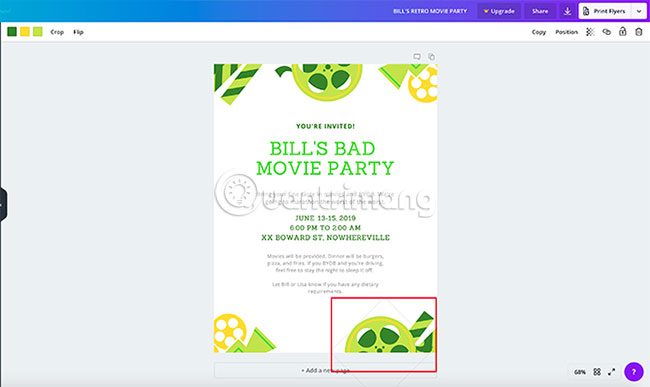Open the purple help question mark button
Image resolution: width=650 pixels, height=387 pixels.
634,372
